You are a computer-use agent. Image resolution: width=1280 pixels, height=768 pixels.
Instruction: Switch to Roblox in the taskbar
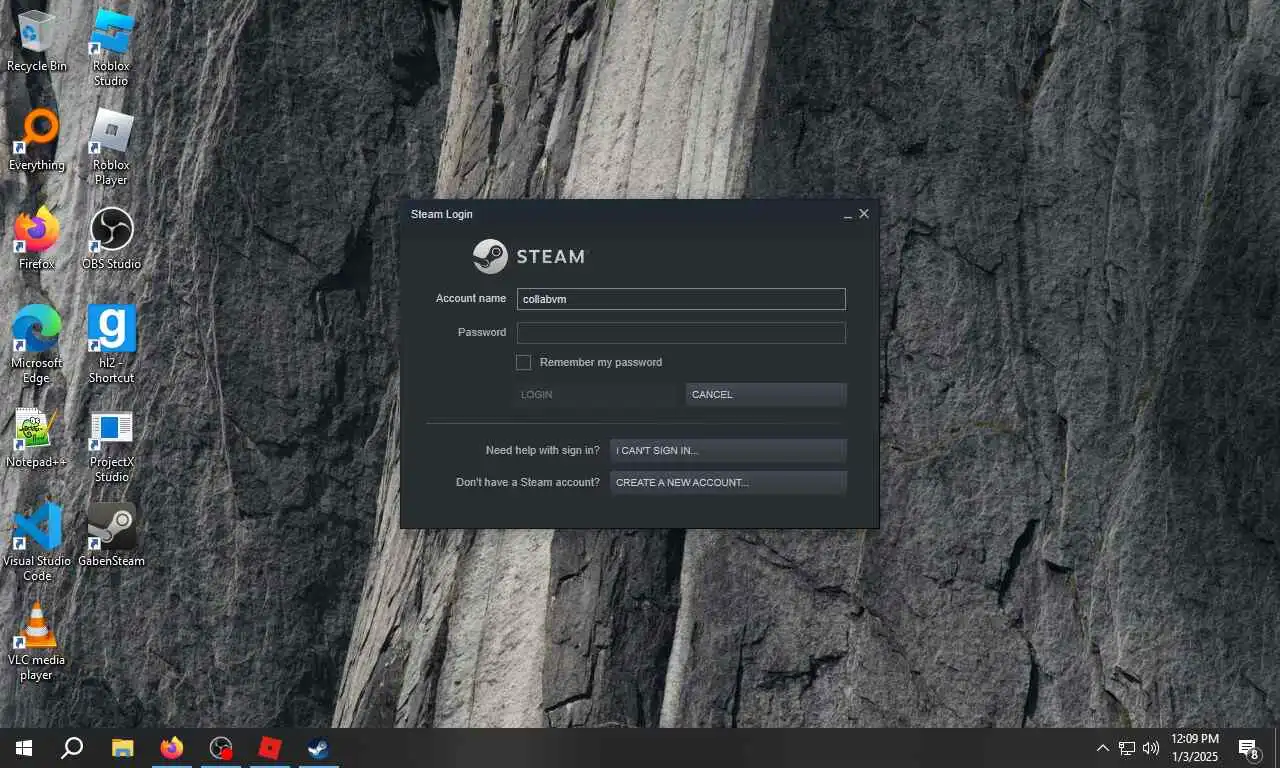[x=270, y=748]
